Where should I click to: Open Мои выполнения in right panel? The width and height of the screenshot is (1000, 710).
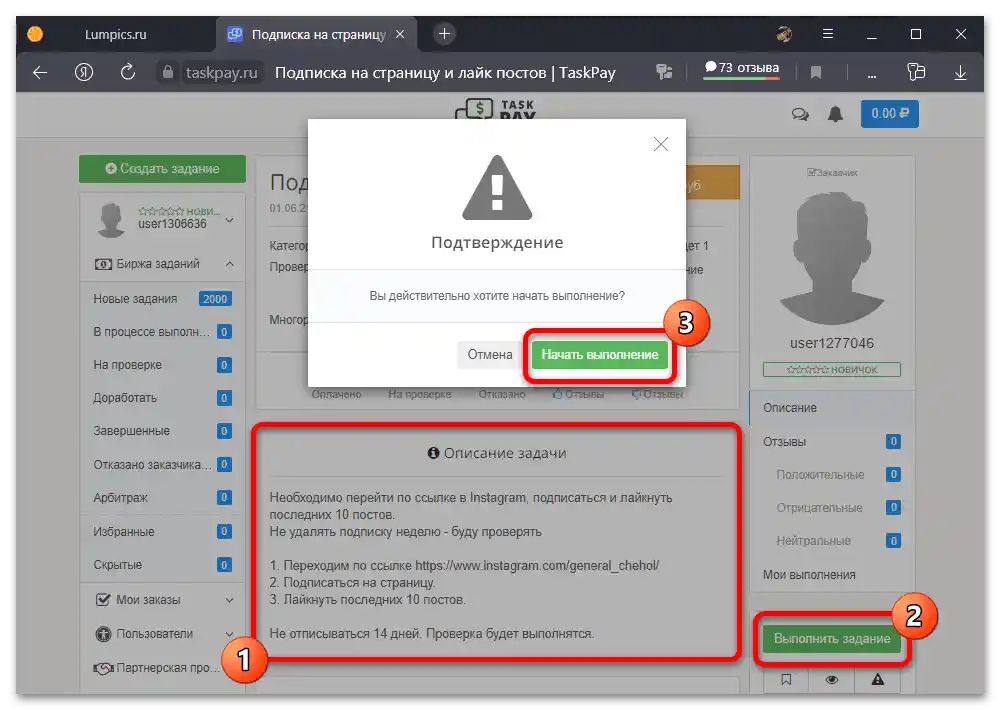click(832, 575)
